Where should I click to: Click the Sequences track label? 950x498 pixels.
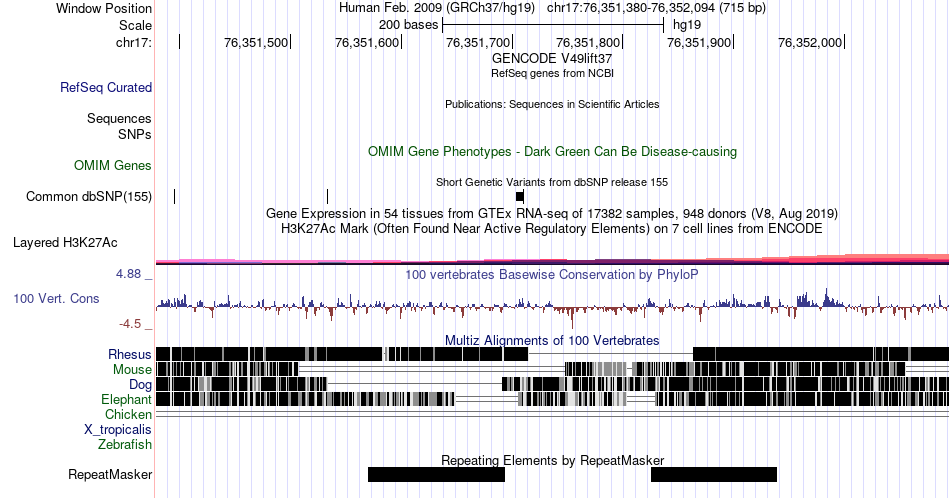coord(119,118)
